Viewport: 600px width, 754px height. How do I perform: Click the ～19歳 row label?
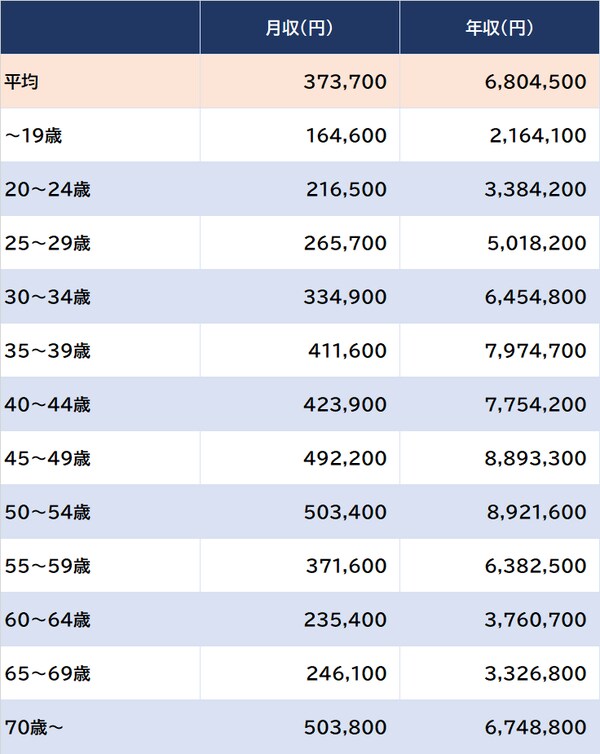click(x=33, y=136)
